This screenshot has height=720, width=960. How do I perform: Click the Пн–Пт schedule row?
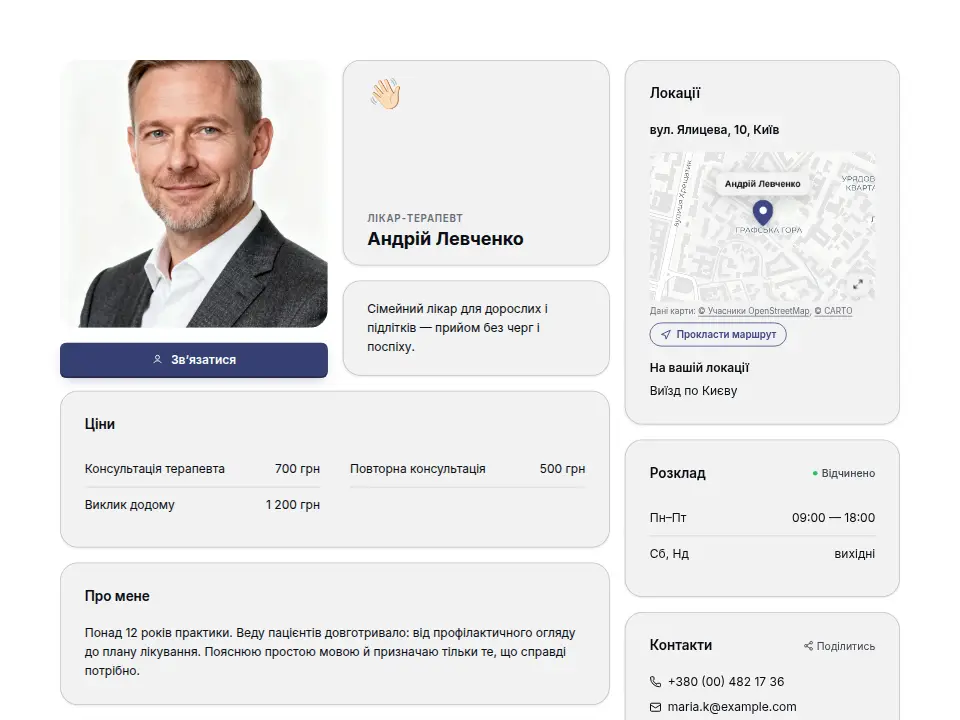coord(762,518)
